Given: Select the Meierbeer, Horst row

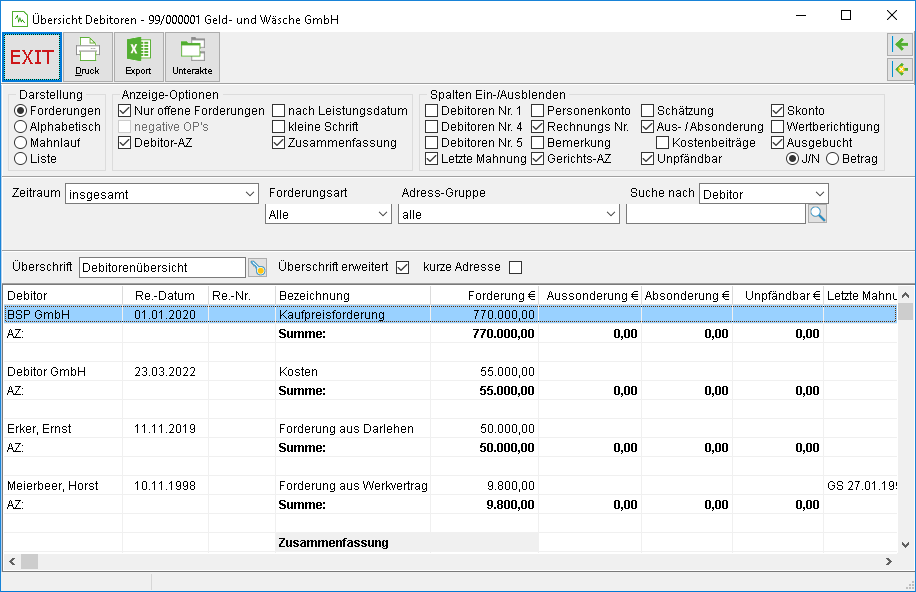Looking at the screenshot, I should 450,486.
